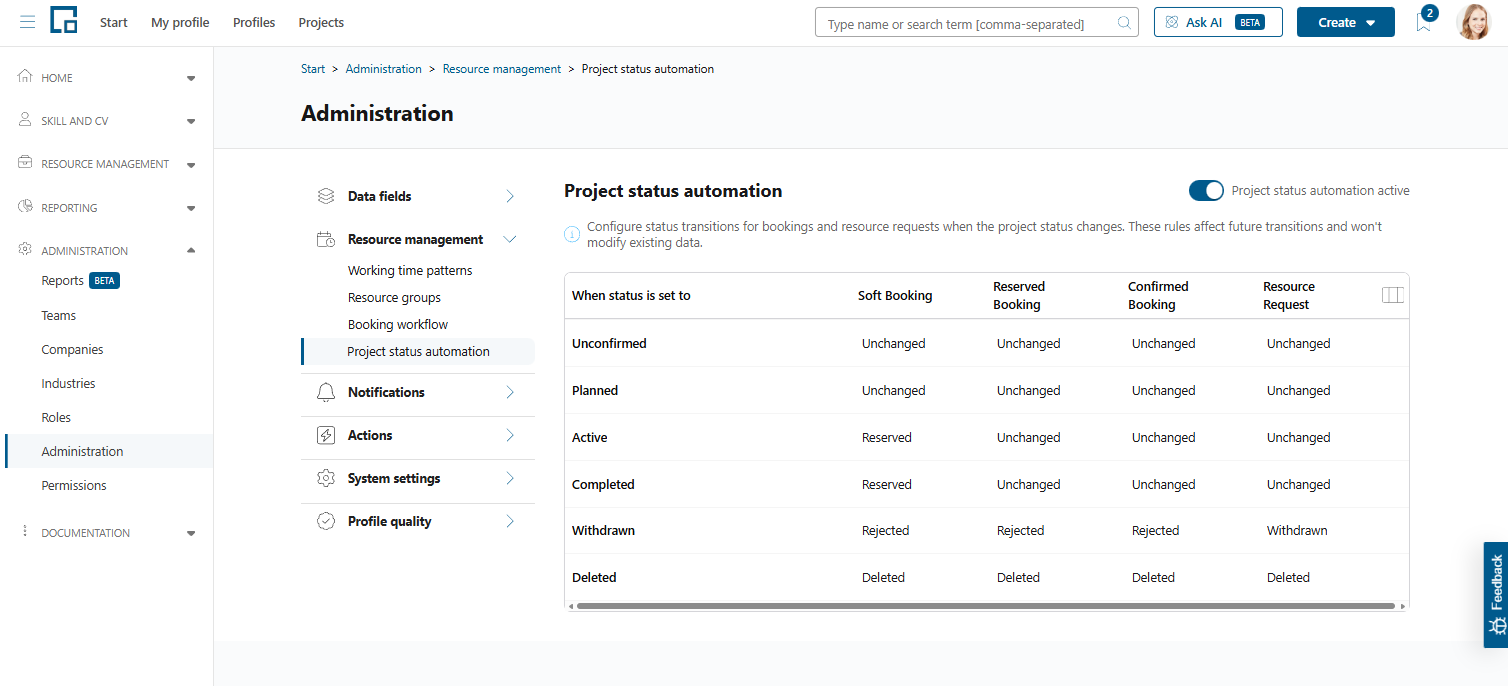The width and height of the screenshot is (1508, 686).
Task: Open the user avatar menu
Action: [1473, 22]
